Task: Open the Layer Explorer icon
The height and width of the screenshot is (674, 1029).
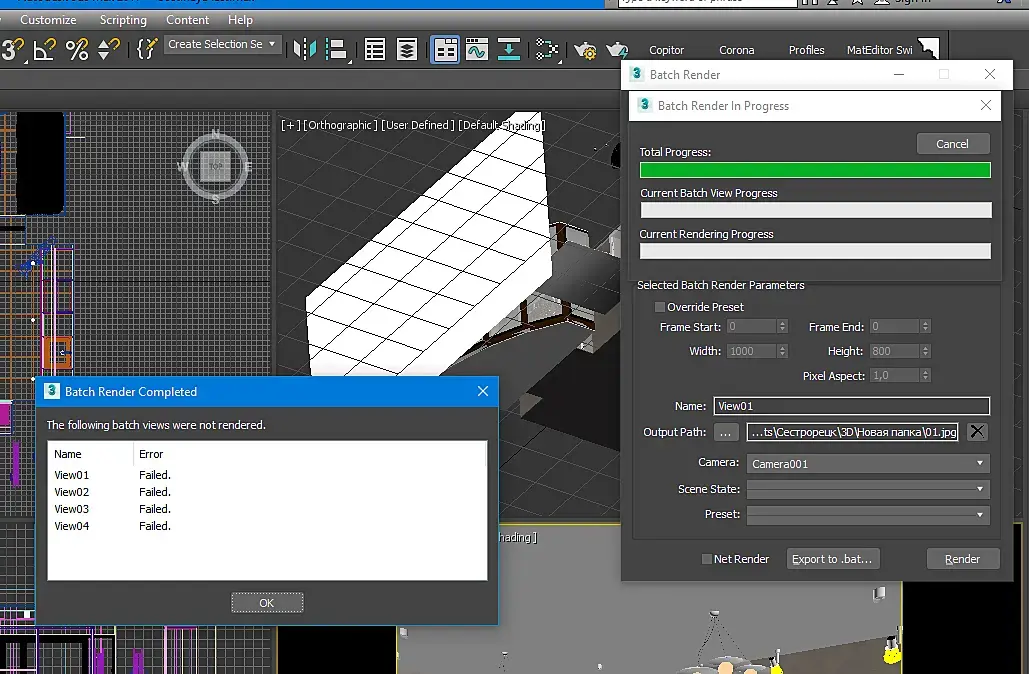Action: point(407,49)
